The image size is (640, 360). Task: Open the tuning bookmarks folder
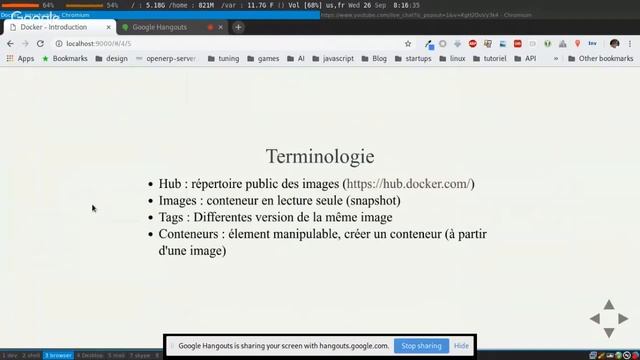tap(223, 58)
